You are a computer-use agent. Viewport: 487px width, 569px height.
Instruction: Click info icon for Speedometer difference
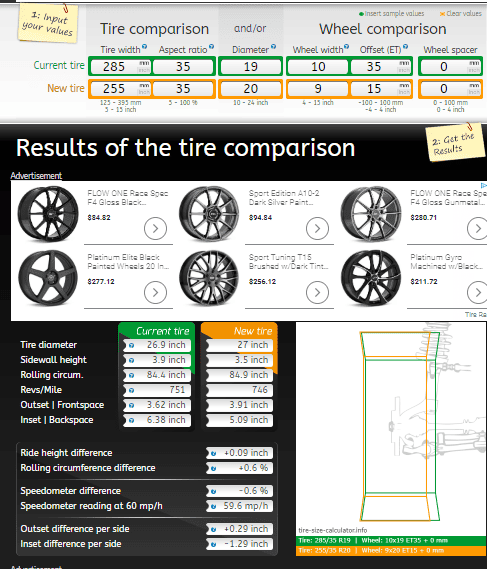pos(213,491)
